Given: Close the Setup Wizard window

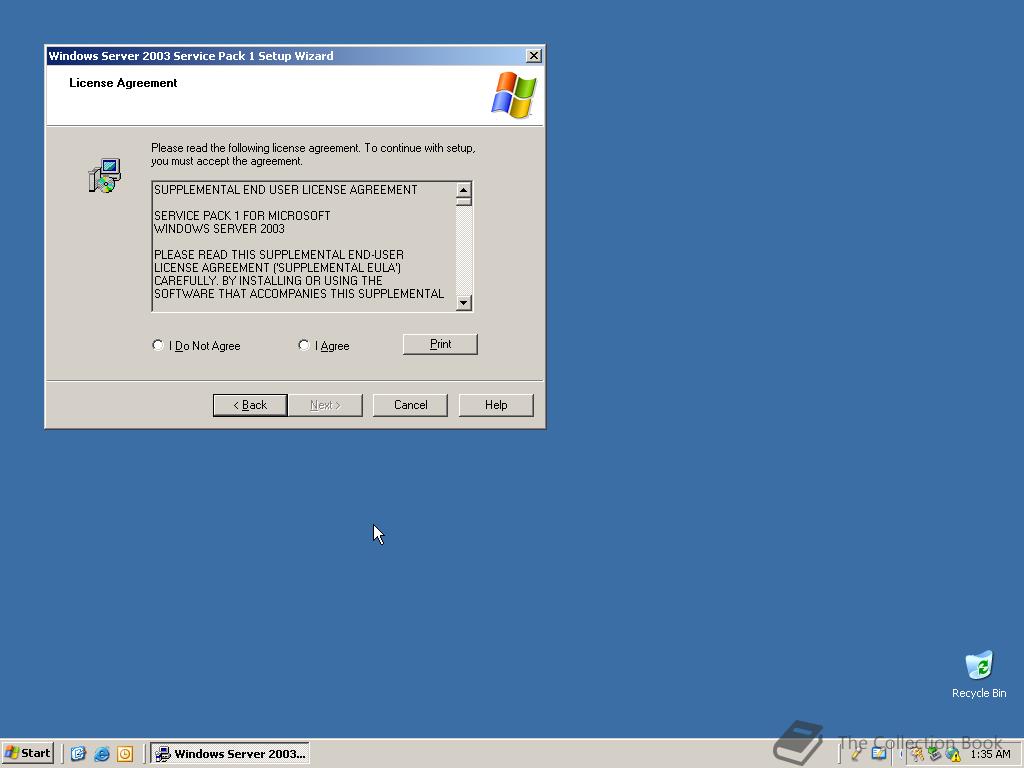Looking at the screenshot, I should (x=534, y=56).
